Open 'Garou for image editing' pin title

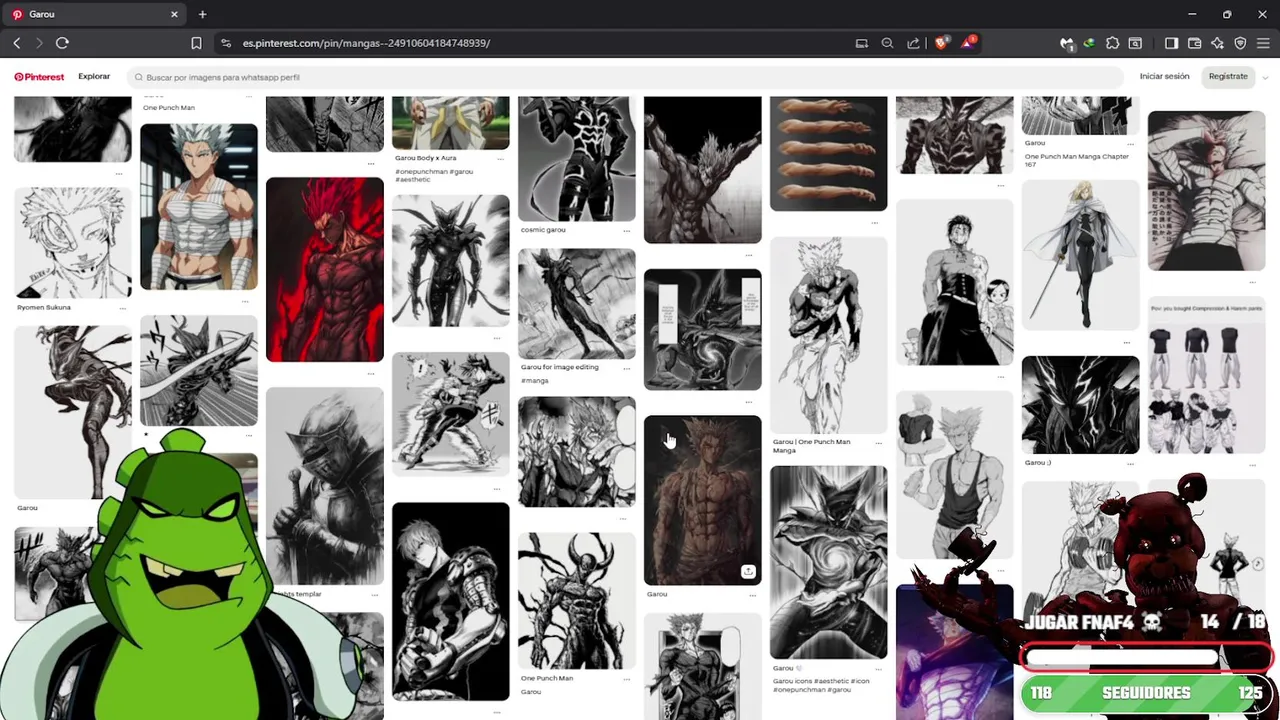[x=559, y=367]
